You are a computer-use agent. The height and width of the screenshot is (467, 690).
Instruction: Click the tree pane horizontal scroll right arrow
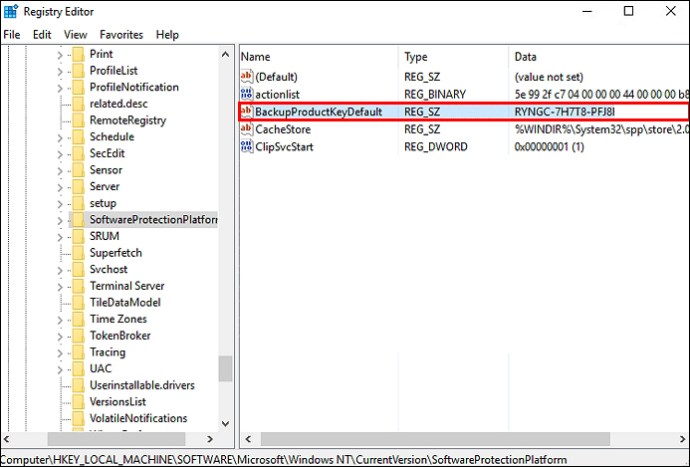pos(210,439)
